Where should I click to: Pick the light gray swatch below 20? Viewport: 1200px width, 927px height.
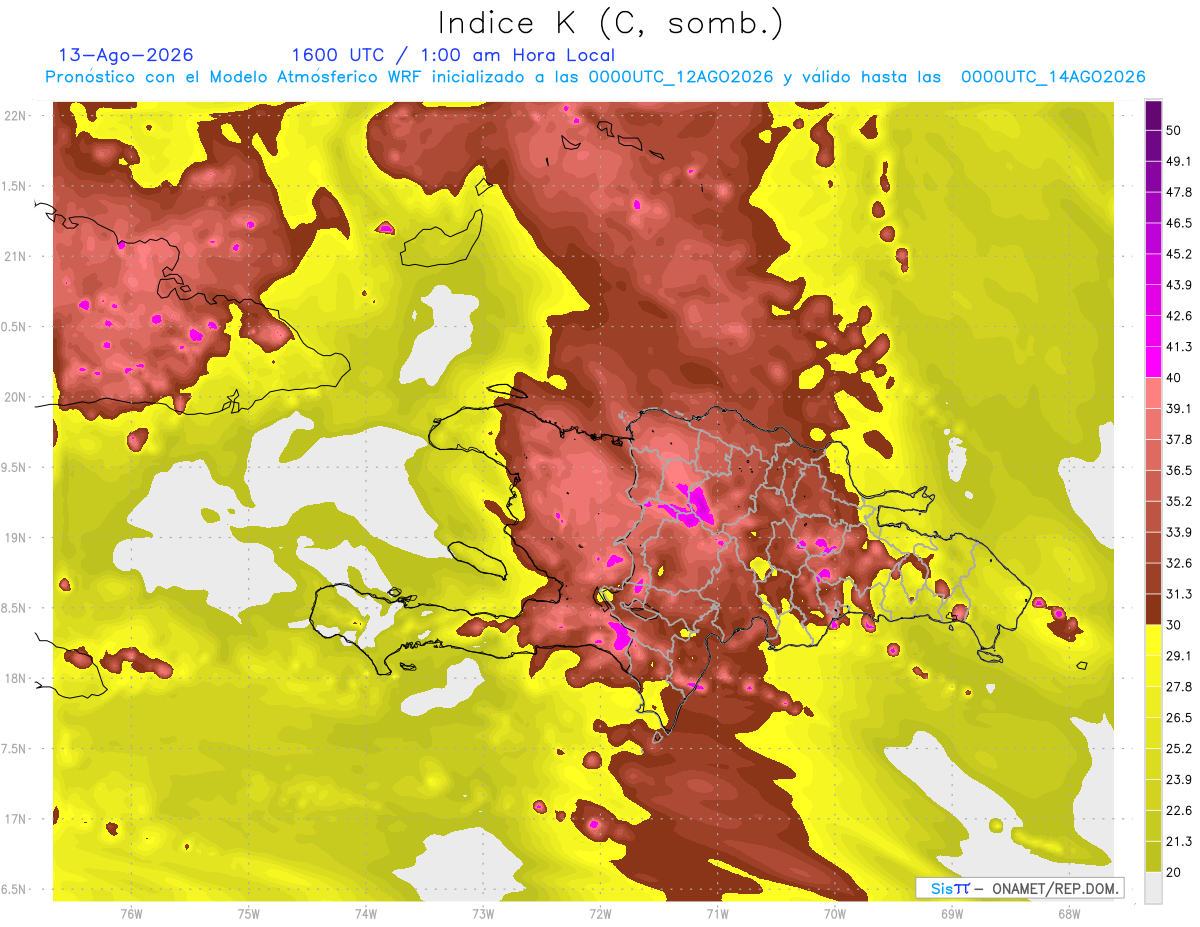1153,888
